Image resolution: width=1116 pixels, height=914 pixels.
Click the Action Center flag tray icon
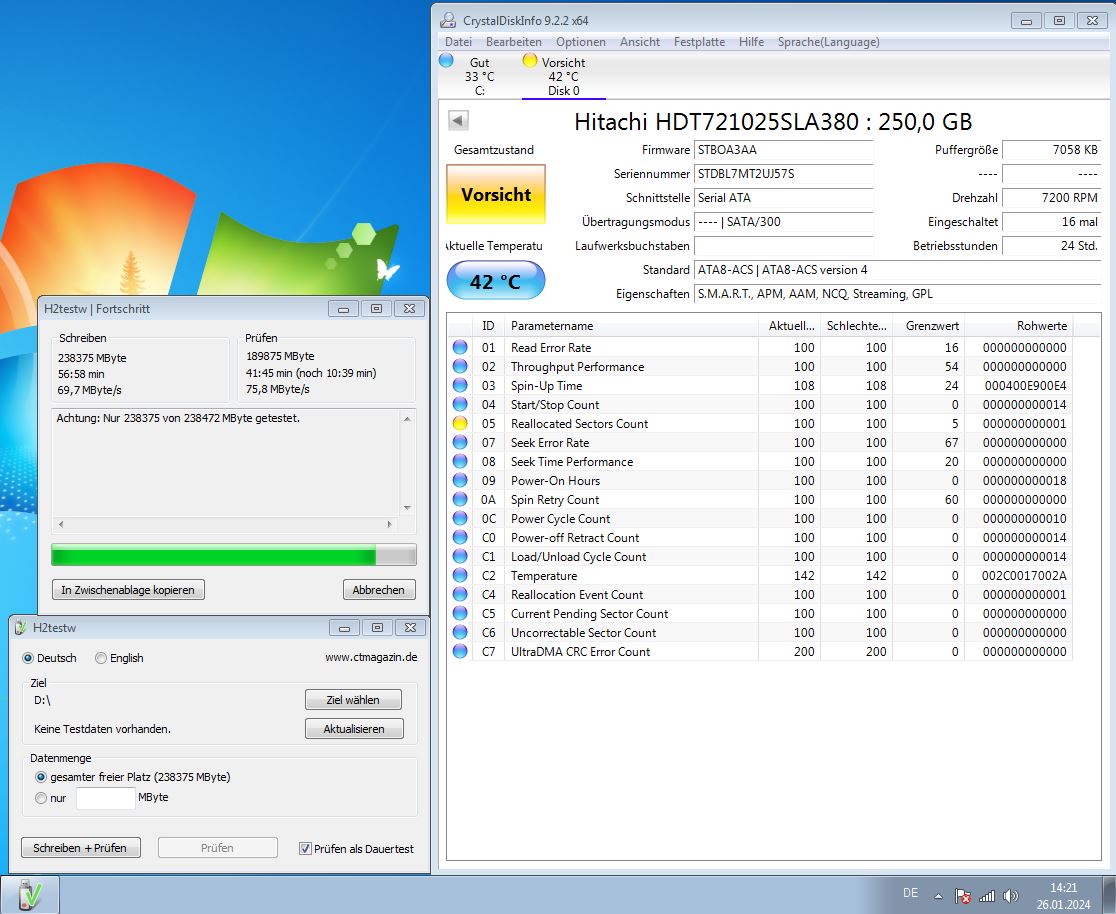pos(962,896)
